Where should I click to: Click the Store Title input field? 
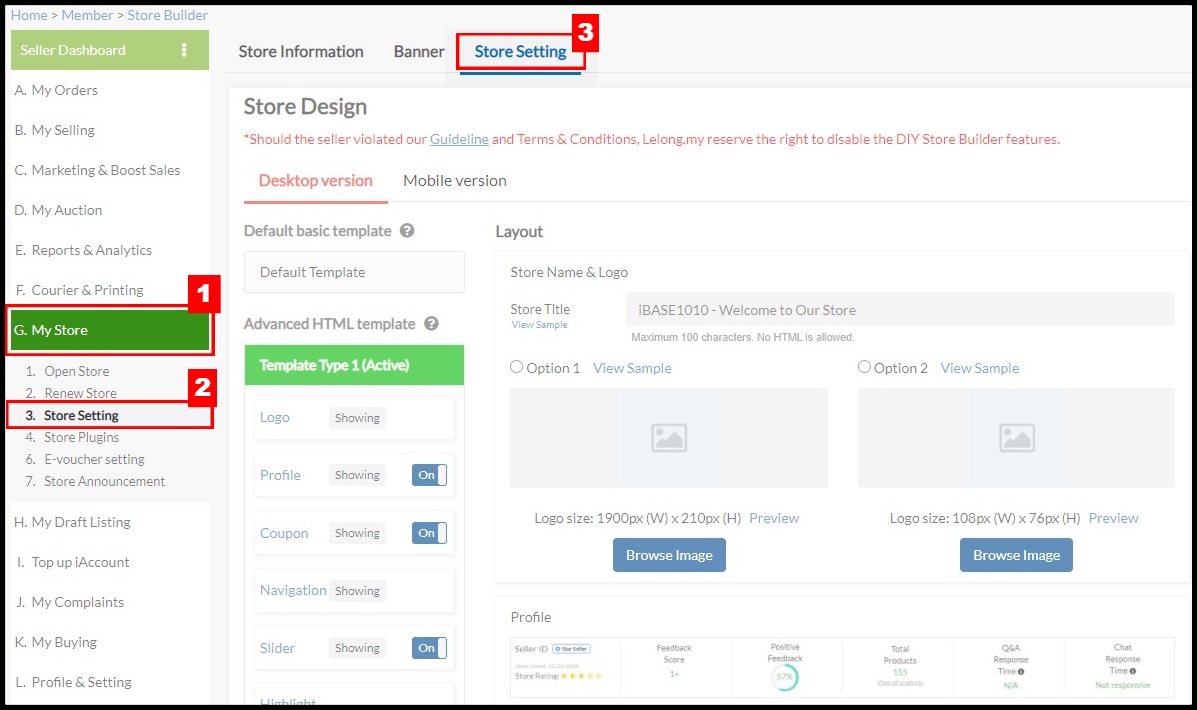(x=900, y=310)
